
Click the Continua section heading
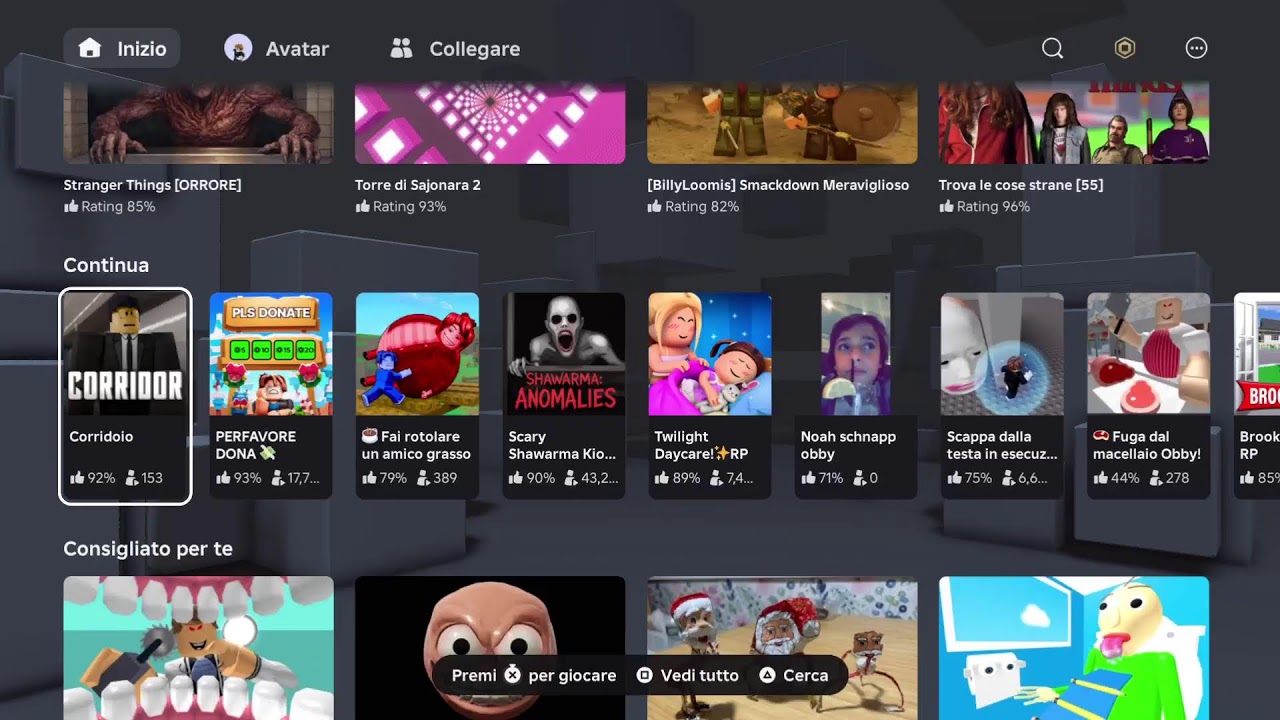click(106, 265)
